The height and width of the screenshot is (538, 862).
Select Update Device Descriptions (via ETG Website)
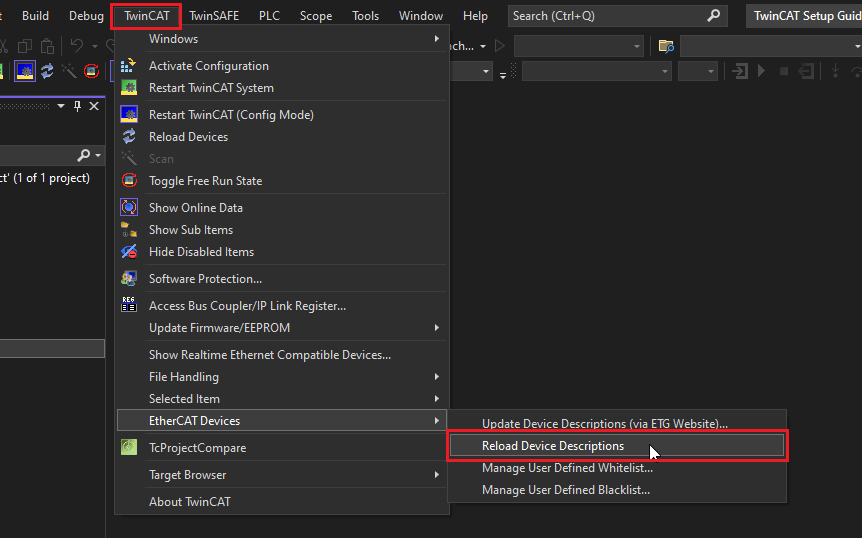[x=617, y=424]
